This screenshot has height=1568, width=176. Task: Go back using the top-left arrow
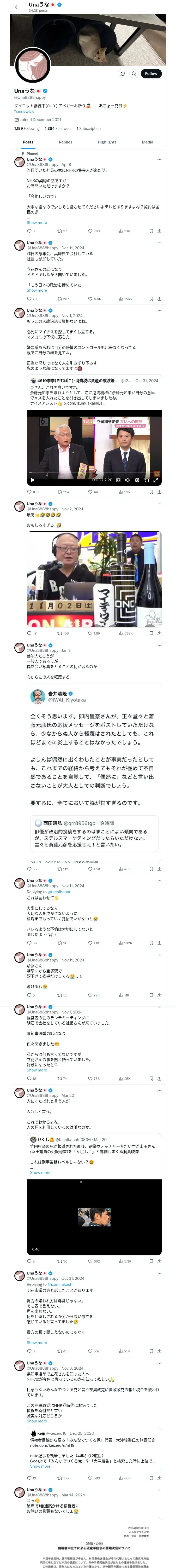[x=17, y=7]
